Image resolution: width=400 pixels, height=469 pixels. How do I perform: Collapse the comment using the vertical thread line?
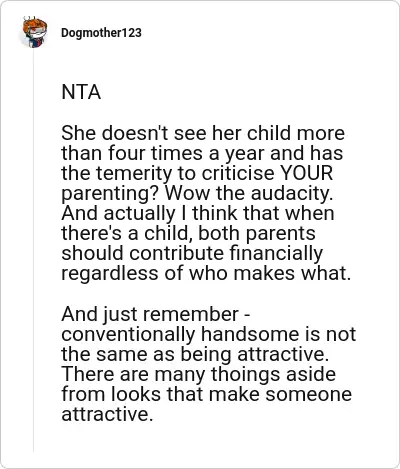click(33, 250)
